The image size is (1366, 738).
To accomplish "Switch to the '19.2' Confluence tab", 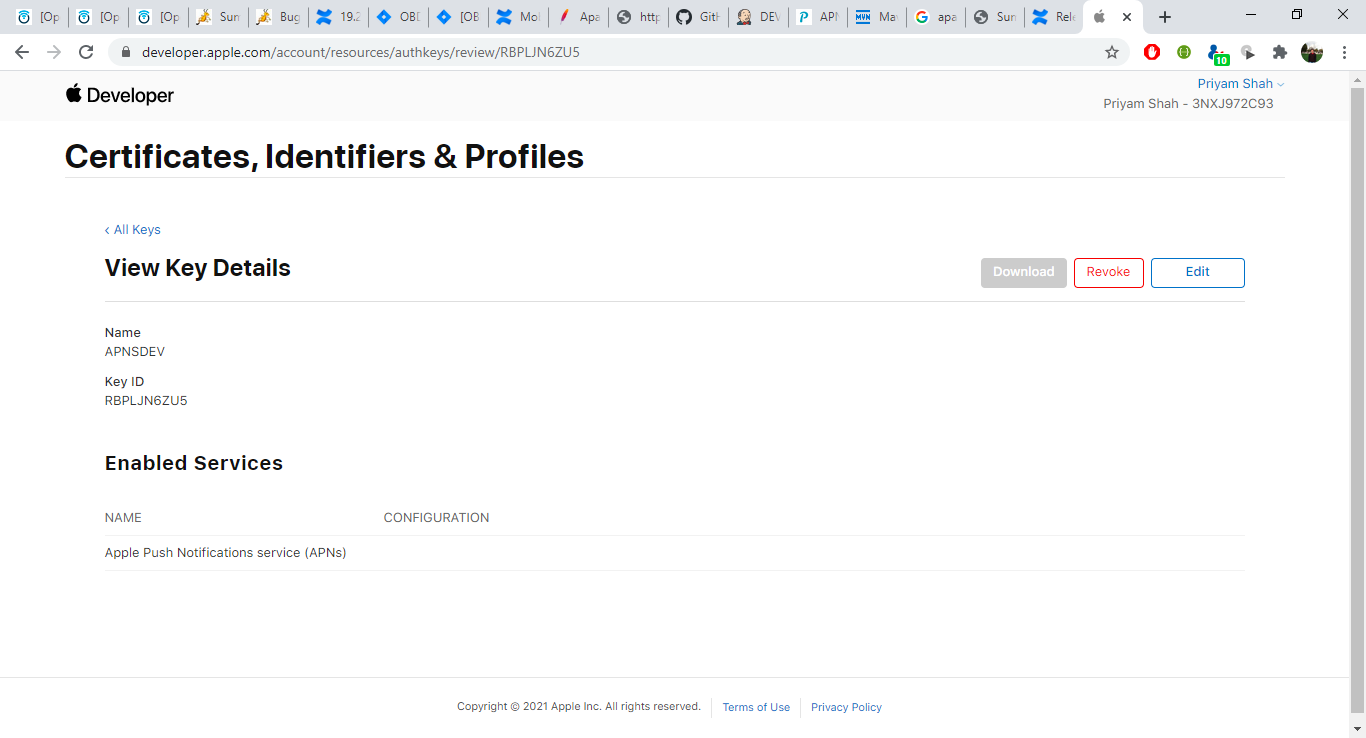I will click(337, 17).
